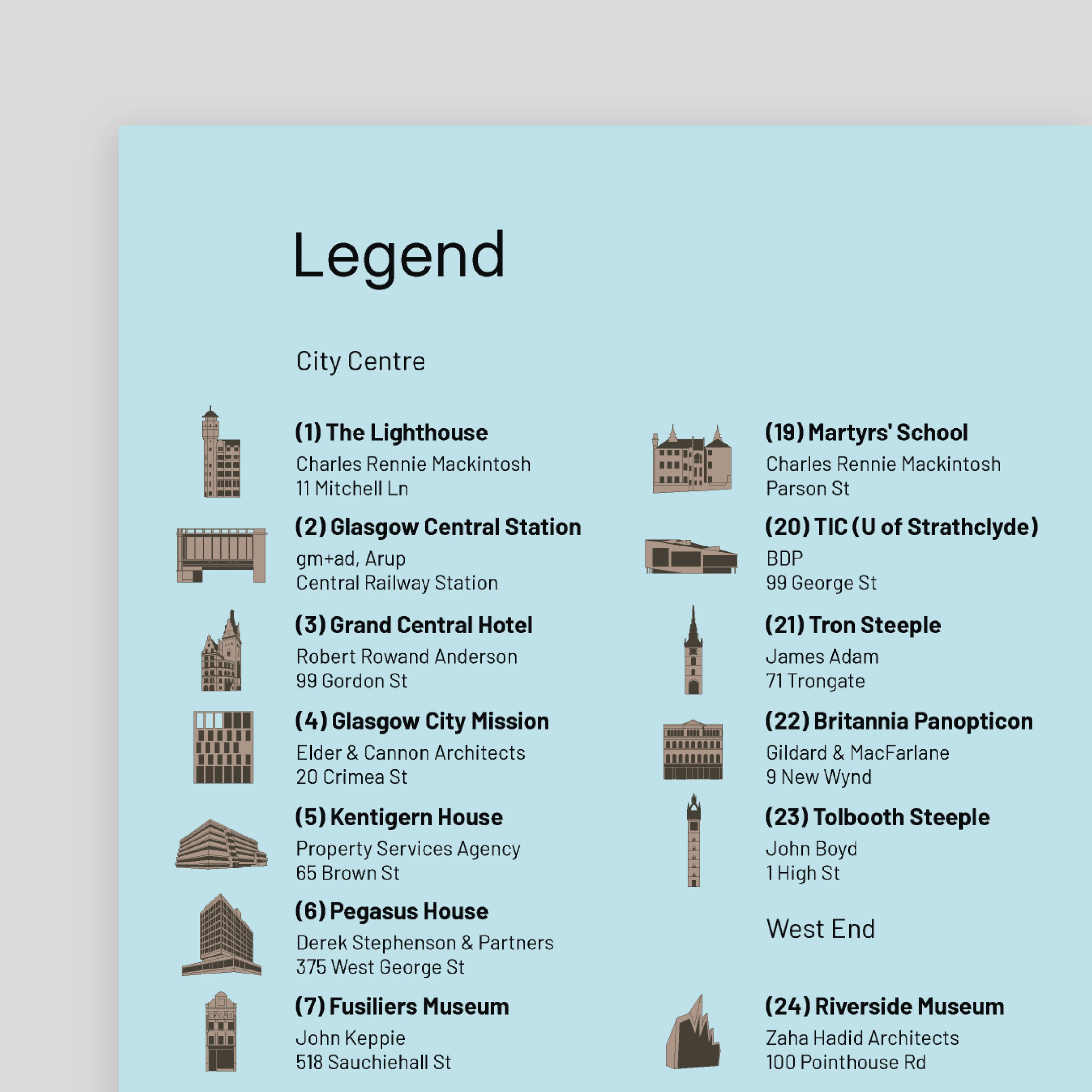Click '100 Pointhouse Rd' address
Screen dimensions: 1092x1092
point(846,1063)
